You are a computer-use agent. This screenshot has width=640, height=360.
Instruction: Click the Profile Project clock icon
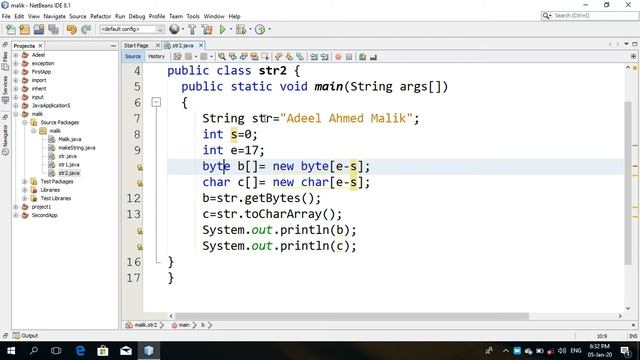click(x=260, y=29)
